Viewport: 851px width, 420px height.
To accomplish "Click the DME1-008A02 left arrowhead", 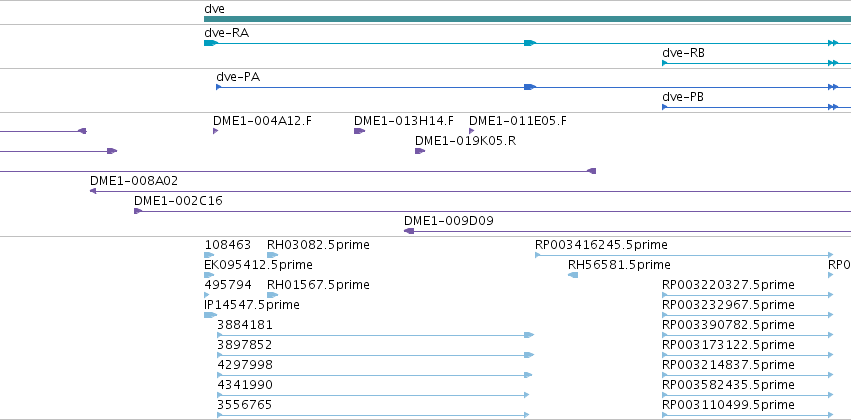I will pos(93,191).
